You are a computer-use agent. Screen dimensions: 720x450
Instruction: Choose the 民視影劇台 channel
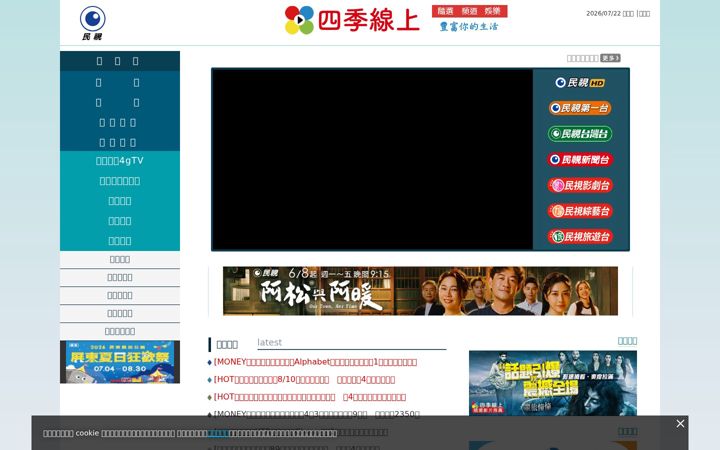[580, 186]
